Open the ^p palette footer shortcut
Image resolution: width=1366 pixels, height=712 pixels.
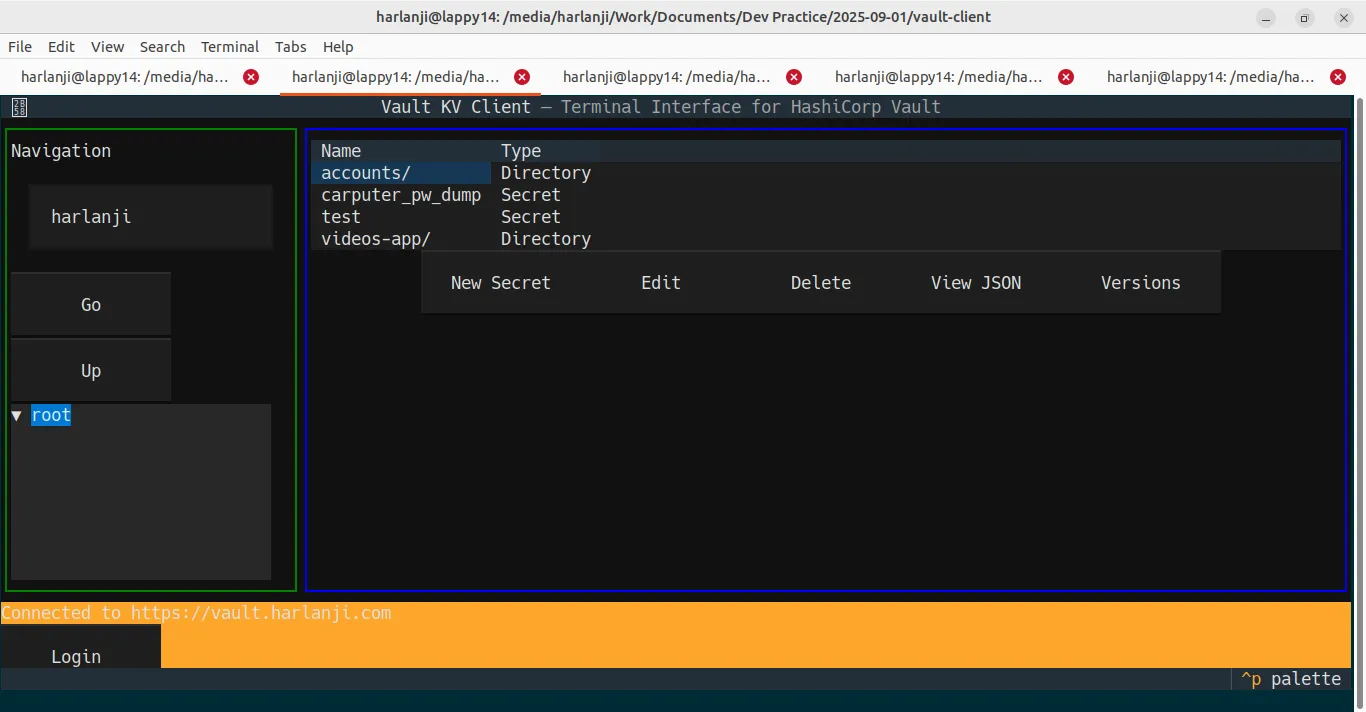[1290, 679]
